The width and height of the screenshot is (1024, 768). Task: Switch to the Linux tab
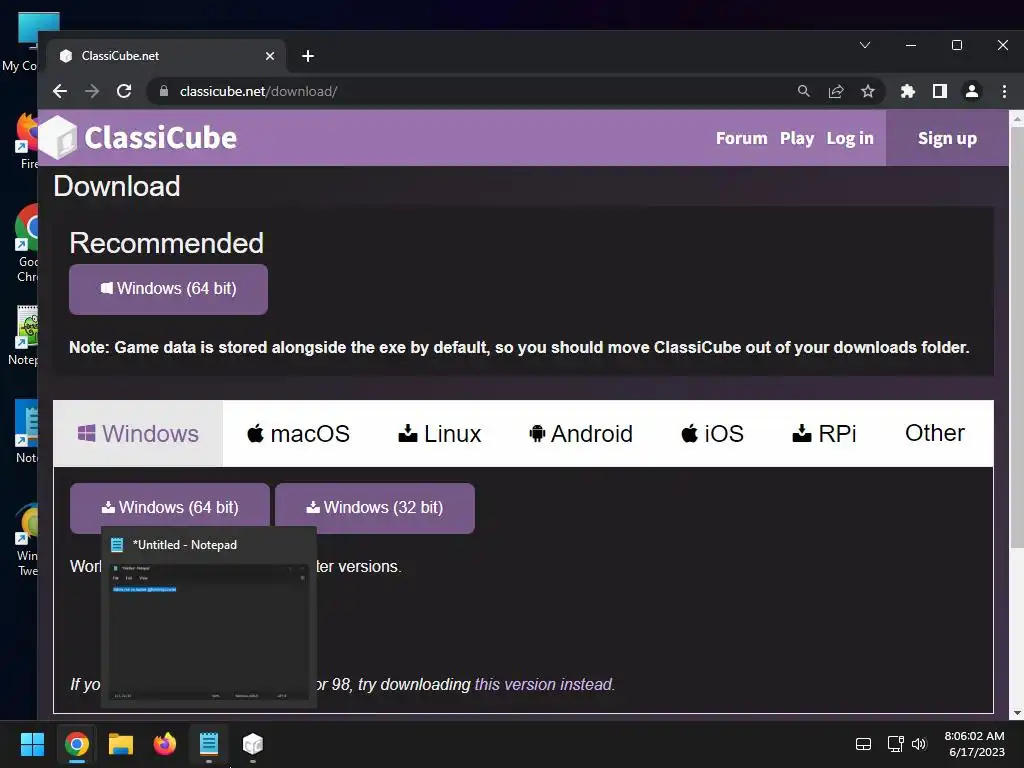pos(440,434)
